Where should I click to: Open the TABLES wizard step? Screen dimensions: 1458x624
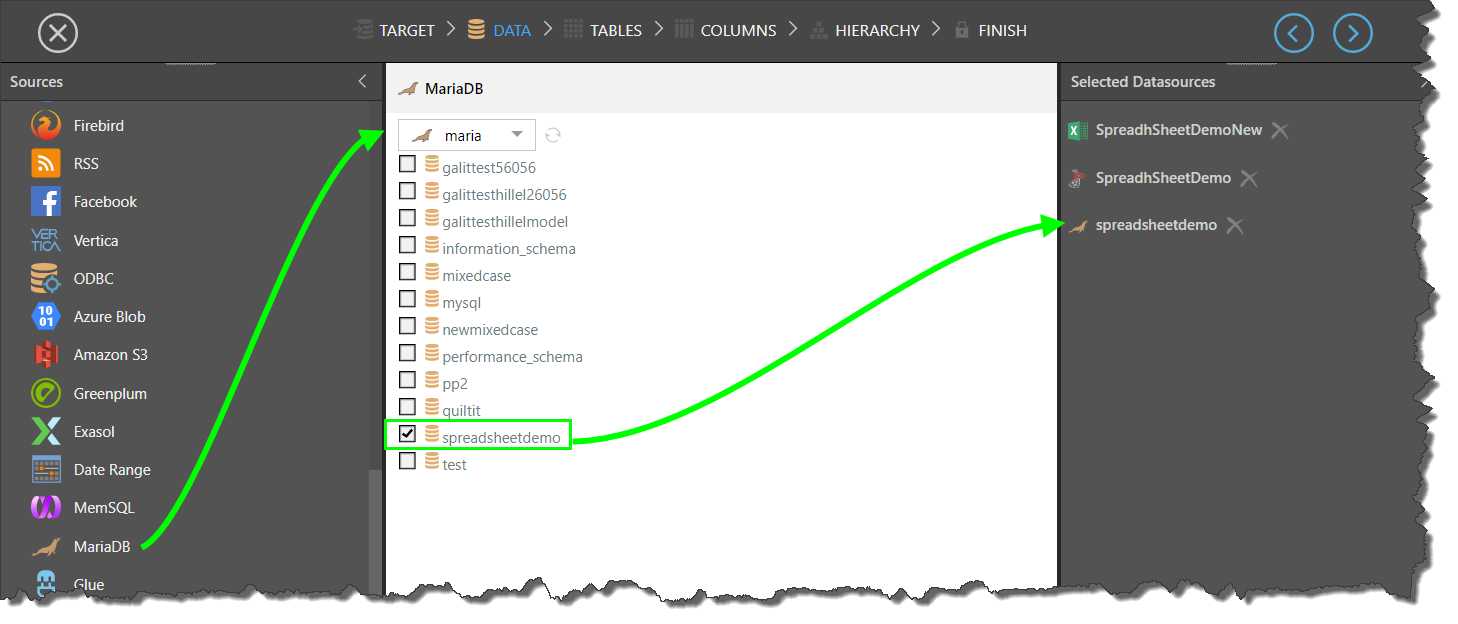[x=603, y=31]
